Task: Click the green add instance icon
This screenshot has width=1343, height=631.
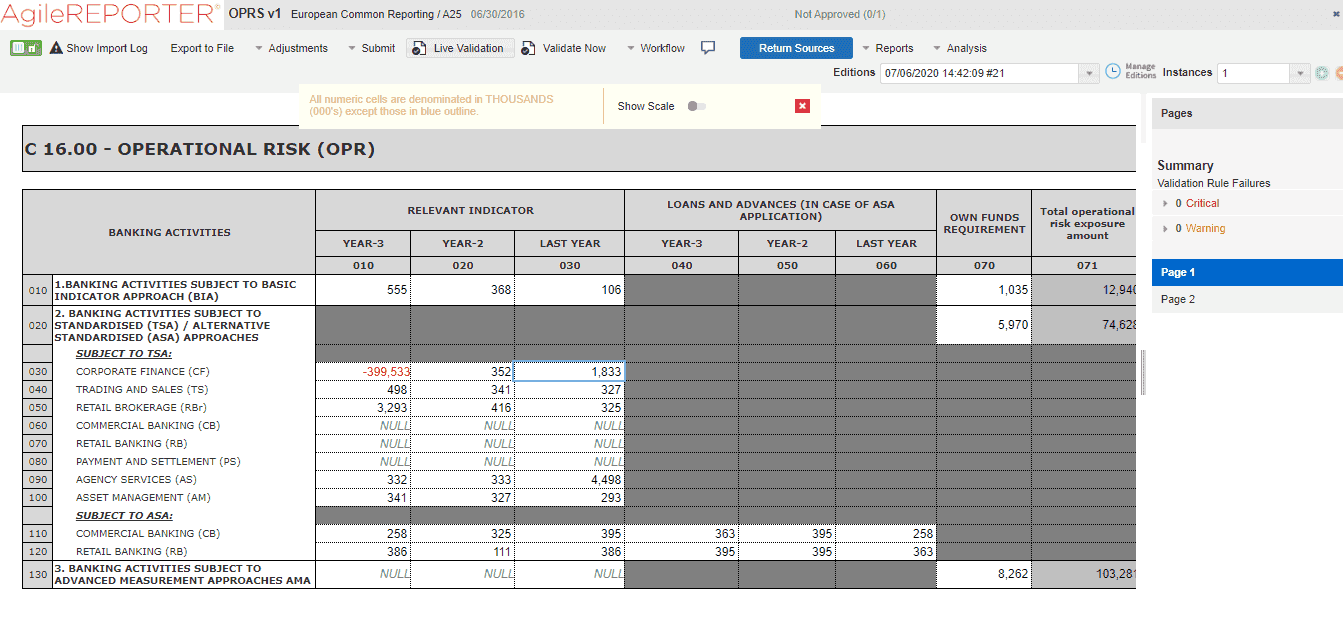Action: point(1321,73)
